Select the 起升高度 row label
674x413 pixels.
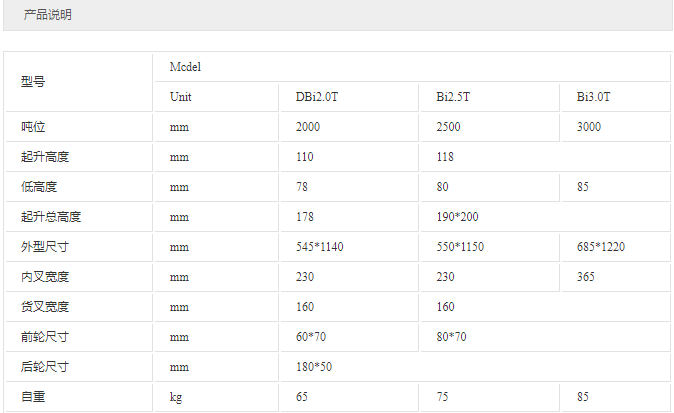point(44,157)
